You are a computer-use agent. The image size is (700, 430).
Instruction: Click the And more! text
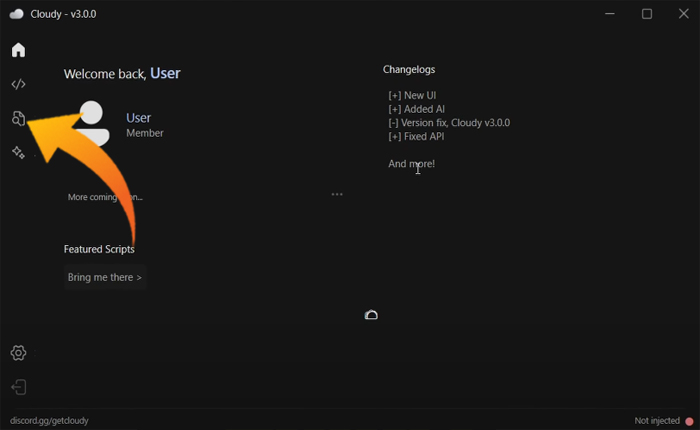click(412, 164)
